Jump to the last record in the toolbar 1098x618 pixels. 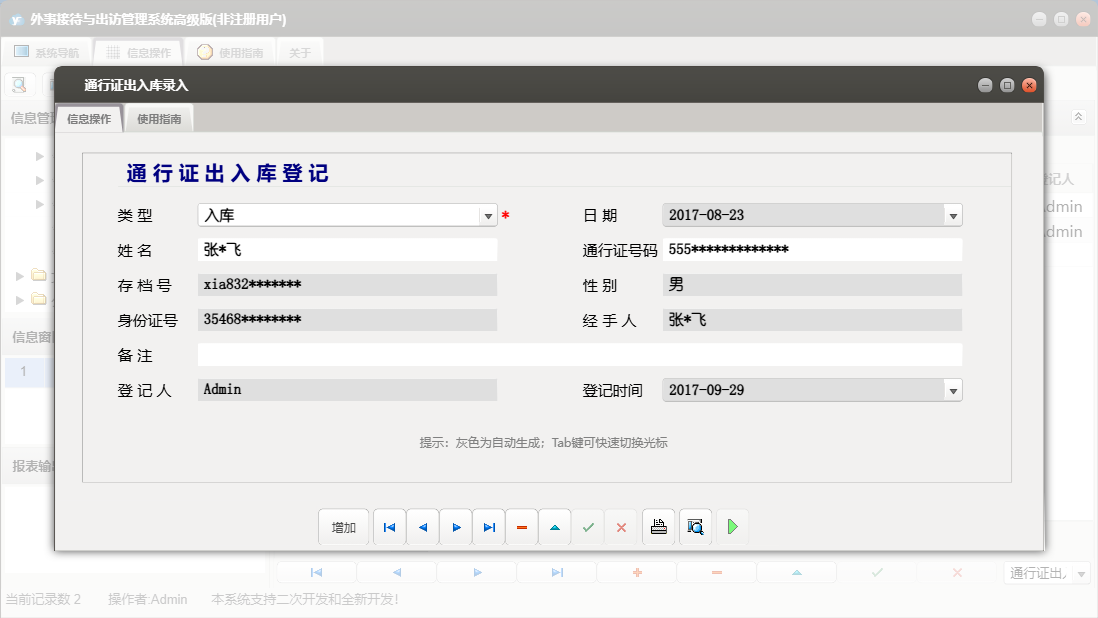488,527
